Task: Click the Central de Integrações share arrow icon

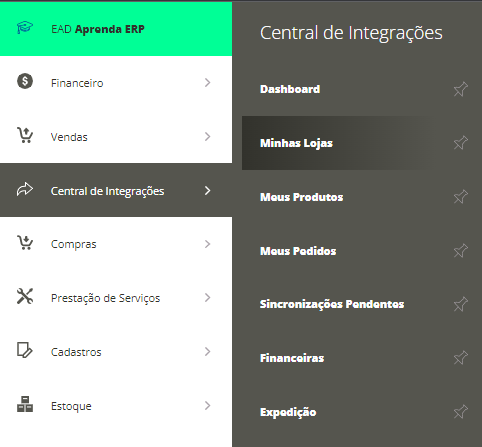Action: pos(25,190)
